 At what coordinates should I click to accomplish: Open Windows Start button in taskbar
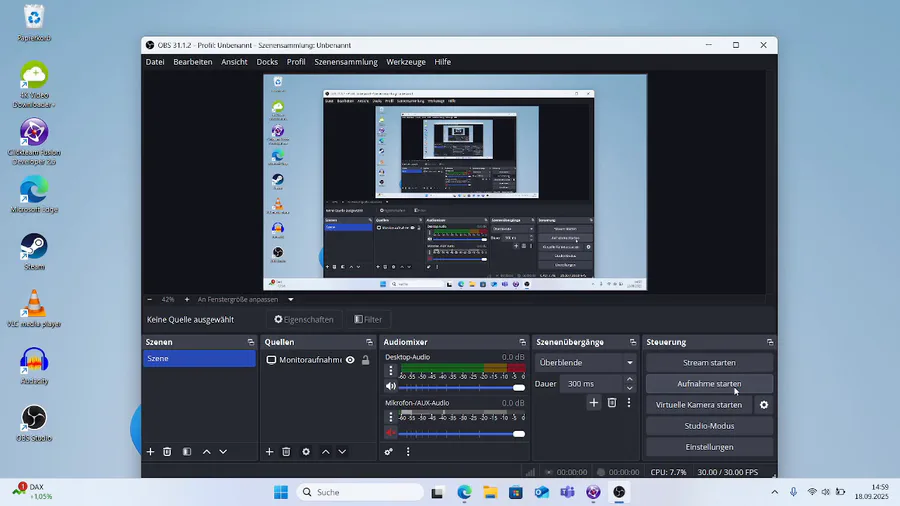[281, 492]
